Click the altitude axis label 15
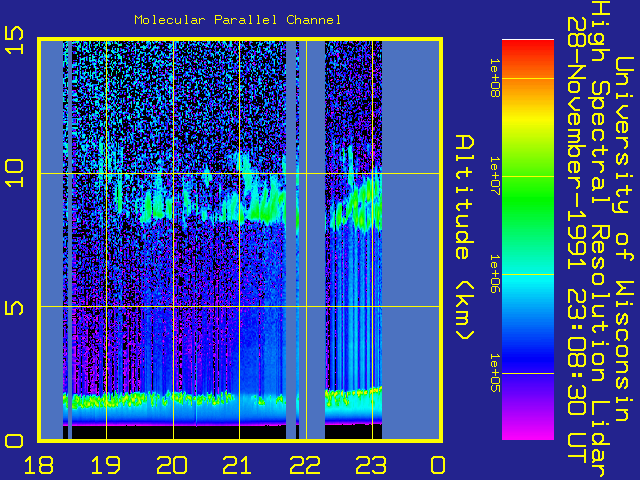640x480 pixels. point(15,40)
